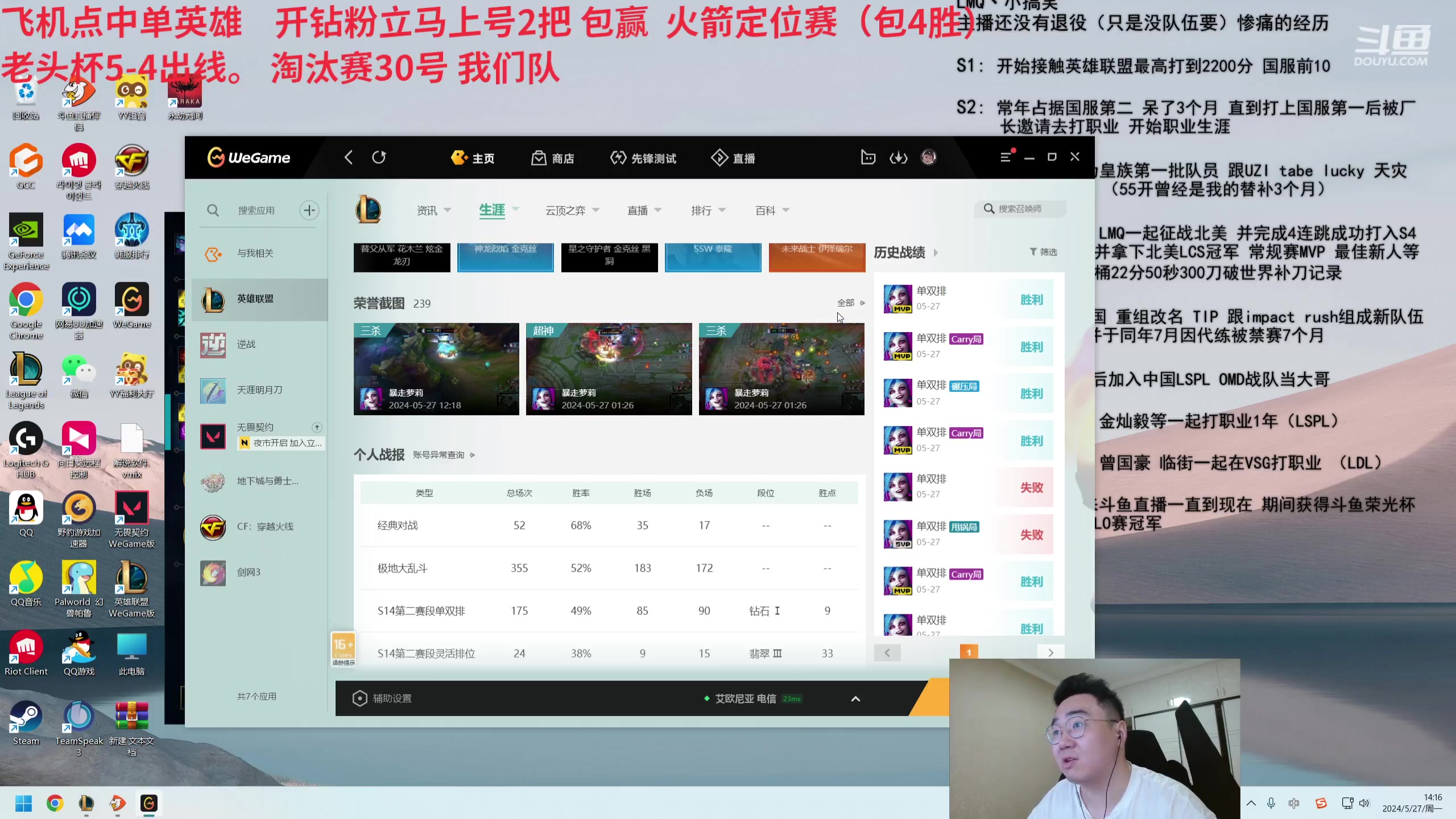Click the 极地大乱斗 row label
Screen dimensions: 1456x819
(403, 568)
